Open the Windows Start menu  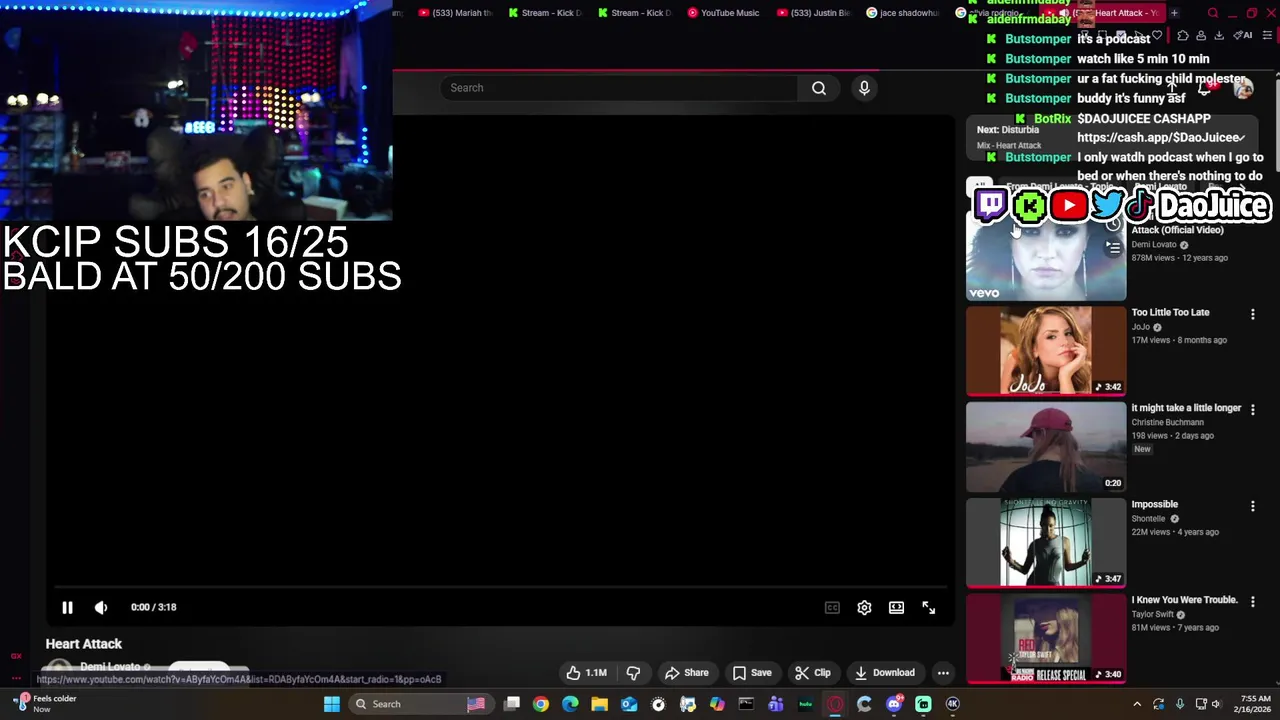pyautogui.click(x=332, y=704)
